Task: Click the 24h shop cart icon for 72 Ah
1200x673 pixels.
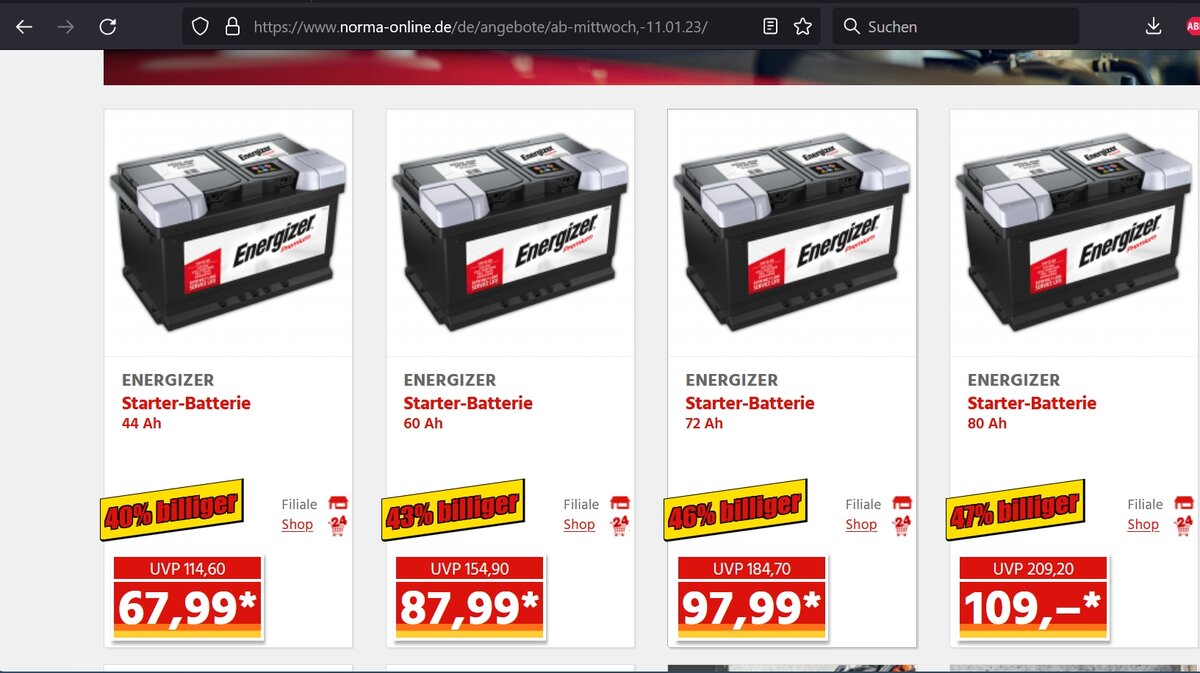Action: [902, 525]
